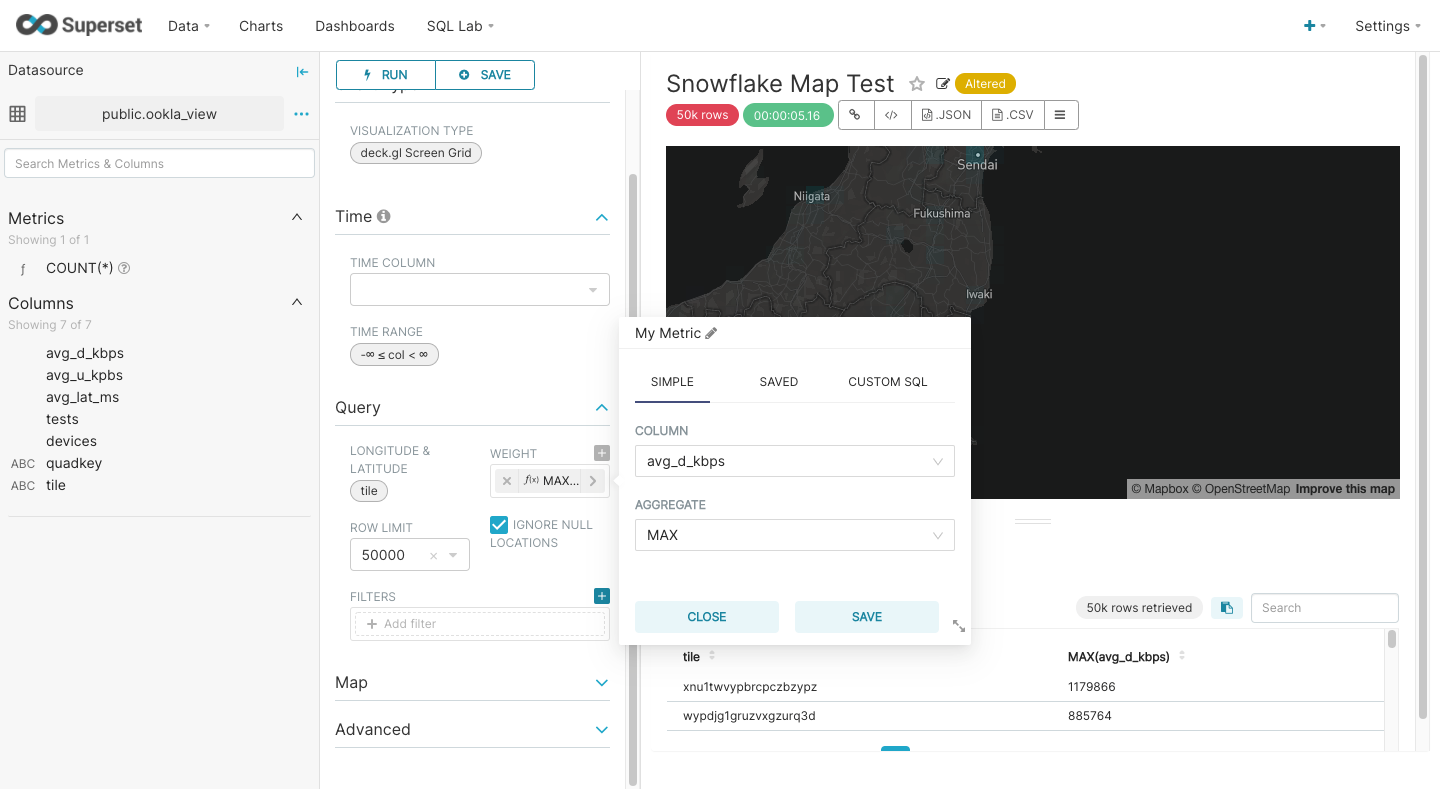Expand the Map section
The height and width of the screenshot is (789, 1440).
[x=601, y=682]
